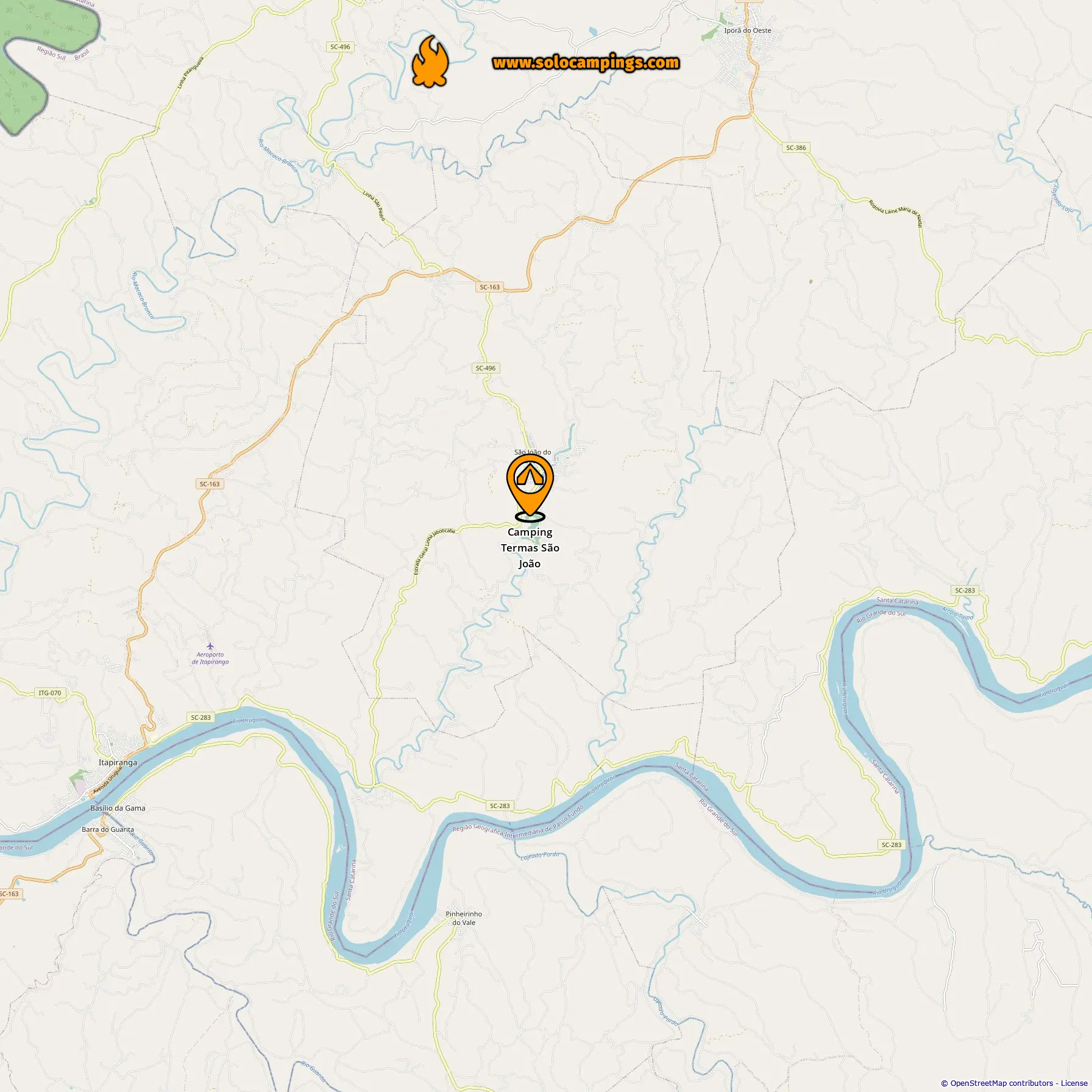Click the São João do town label
1092x1092 pixels.
click(533, 452)
